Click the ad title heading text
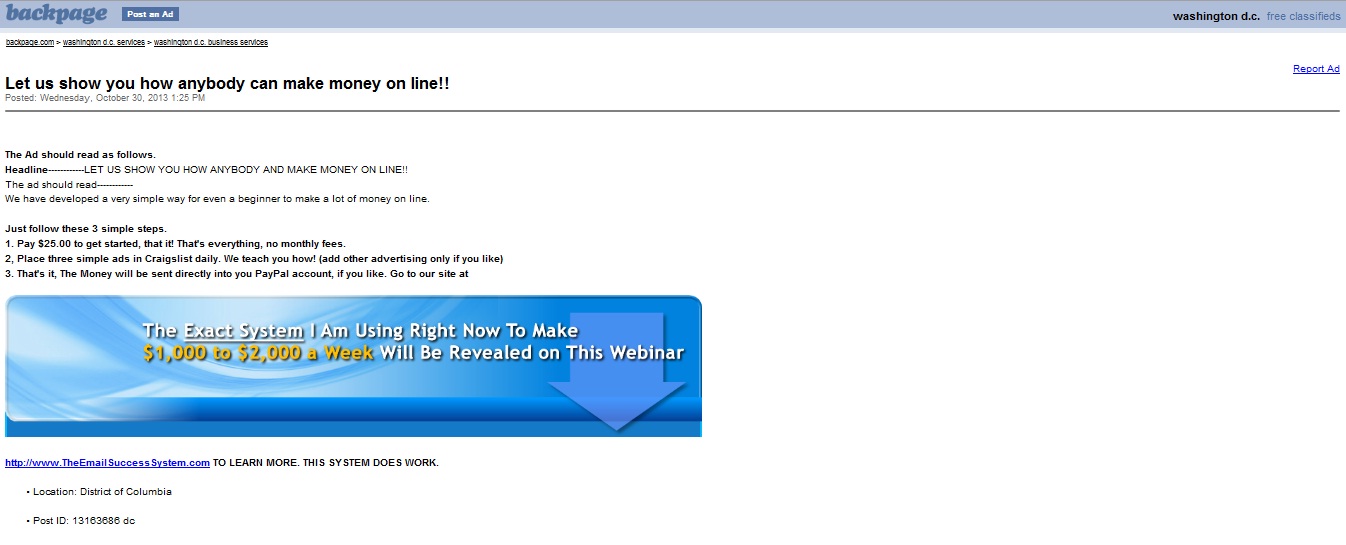Viewport: 1346px width, 545px height. (x=227, y=83)
